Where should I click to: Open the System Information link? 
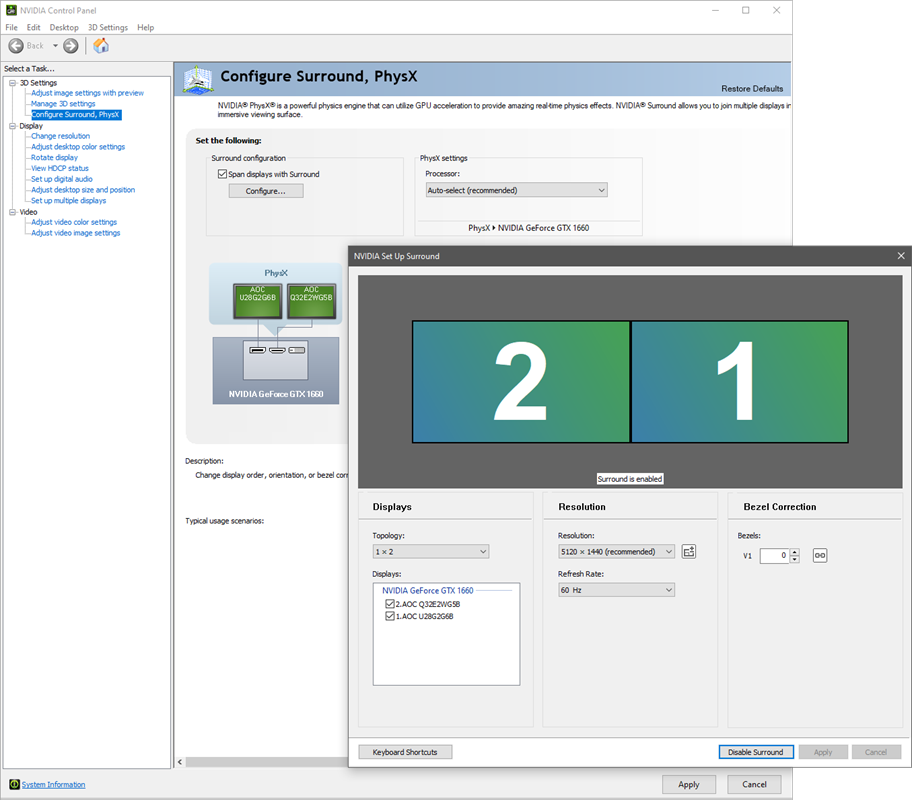point(54,784)
